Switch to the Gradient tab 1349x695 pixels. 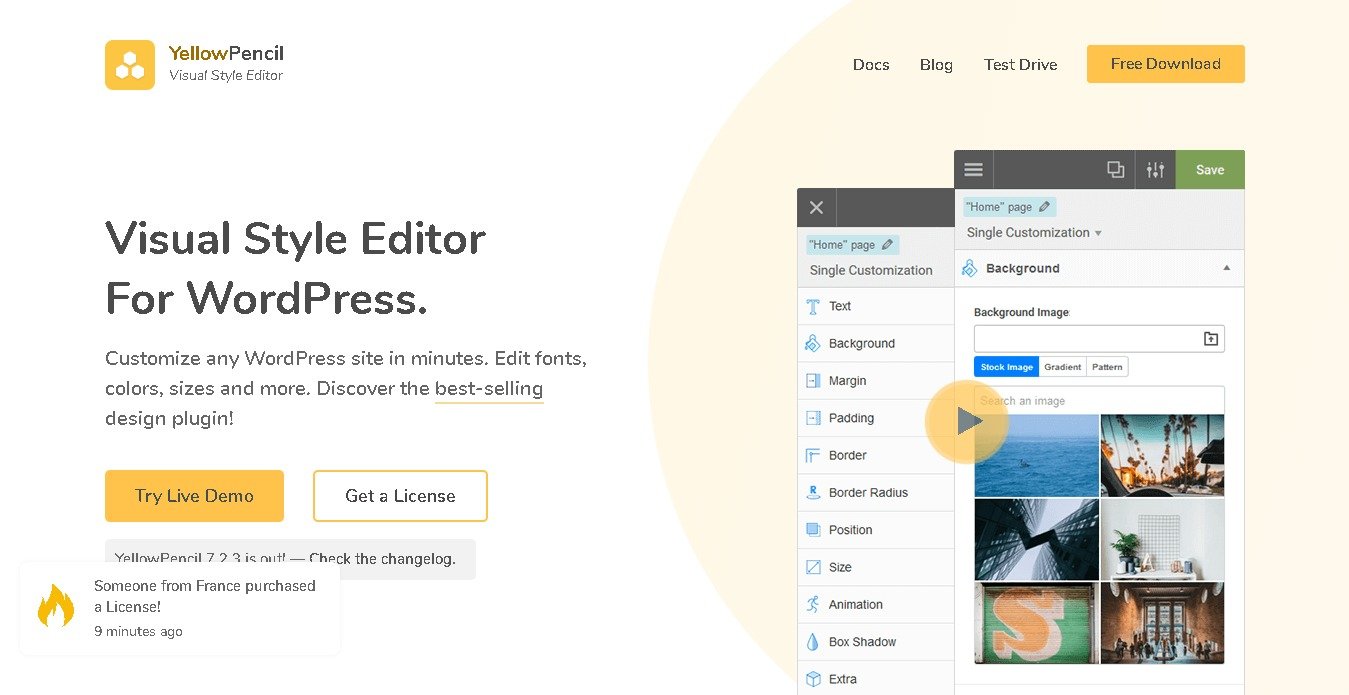(1062, 367)
